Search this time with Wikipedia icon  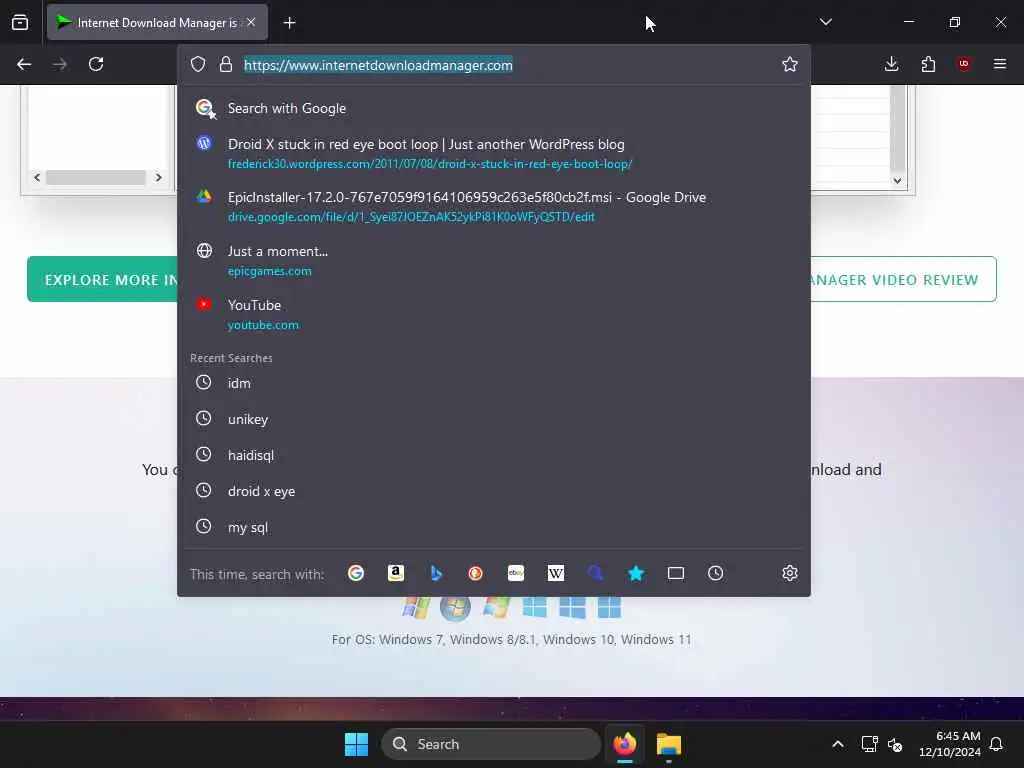click(556, 573)
